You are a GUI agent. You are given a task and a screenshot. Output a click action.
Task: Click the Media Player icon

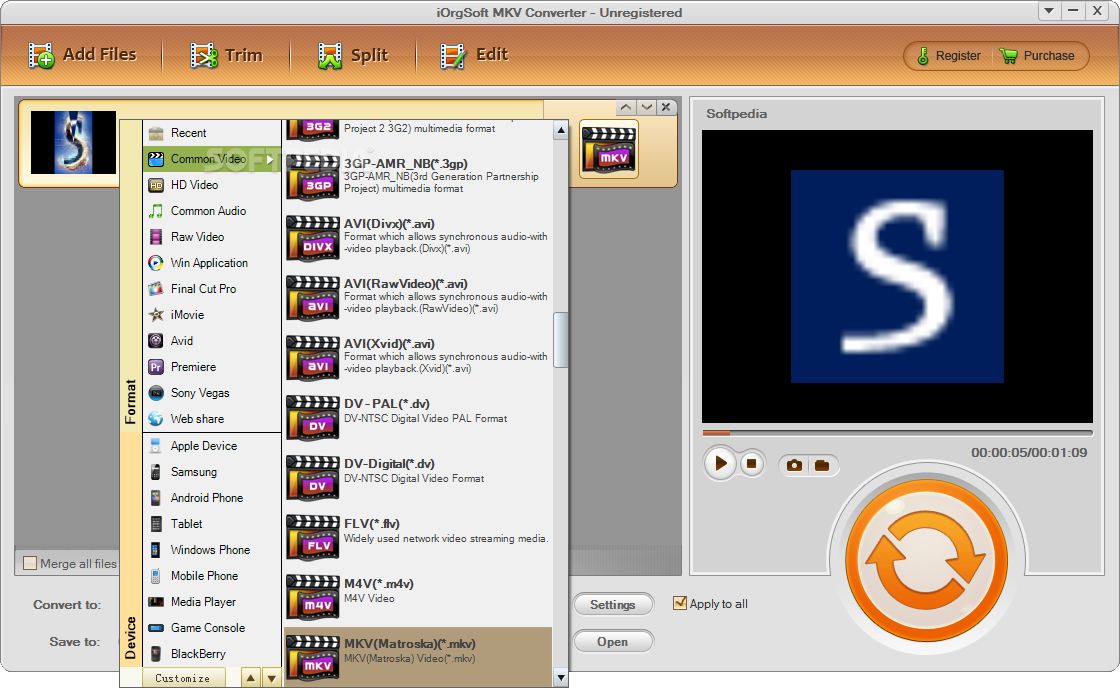point(155,602)
